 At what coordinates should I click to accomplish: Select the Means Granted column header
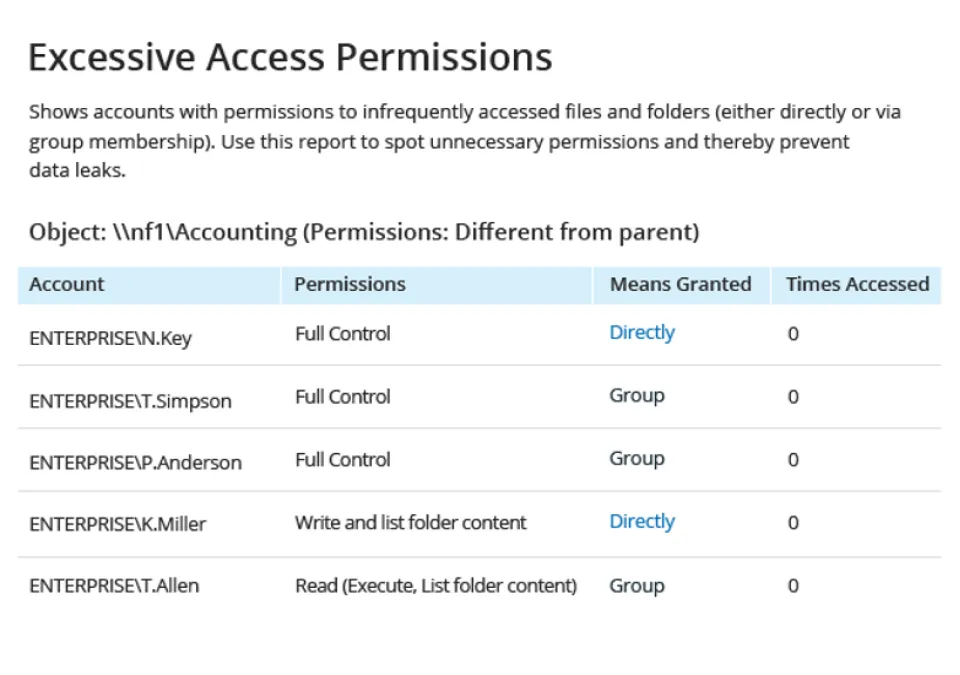pyautogui.click(x=680, y=284)
